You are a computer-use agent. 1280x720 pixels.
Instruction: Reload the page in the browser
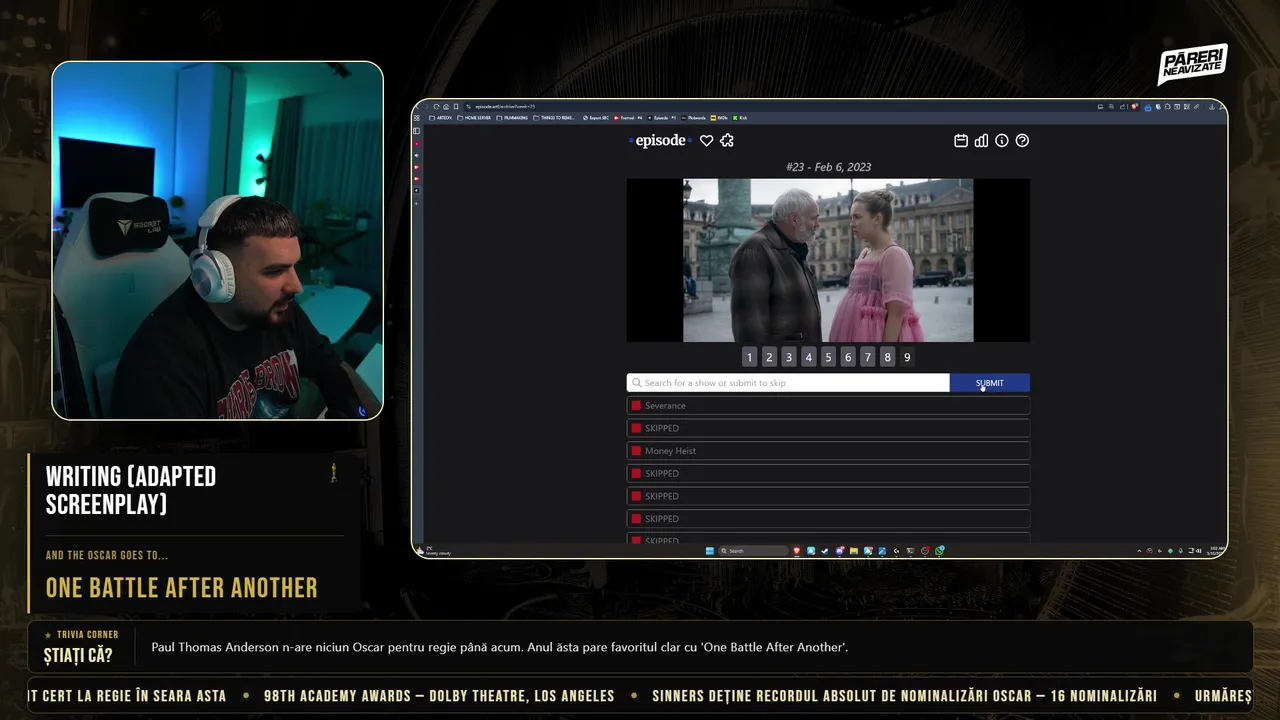pyautogui.click(x=436, y=106)
